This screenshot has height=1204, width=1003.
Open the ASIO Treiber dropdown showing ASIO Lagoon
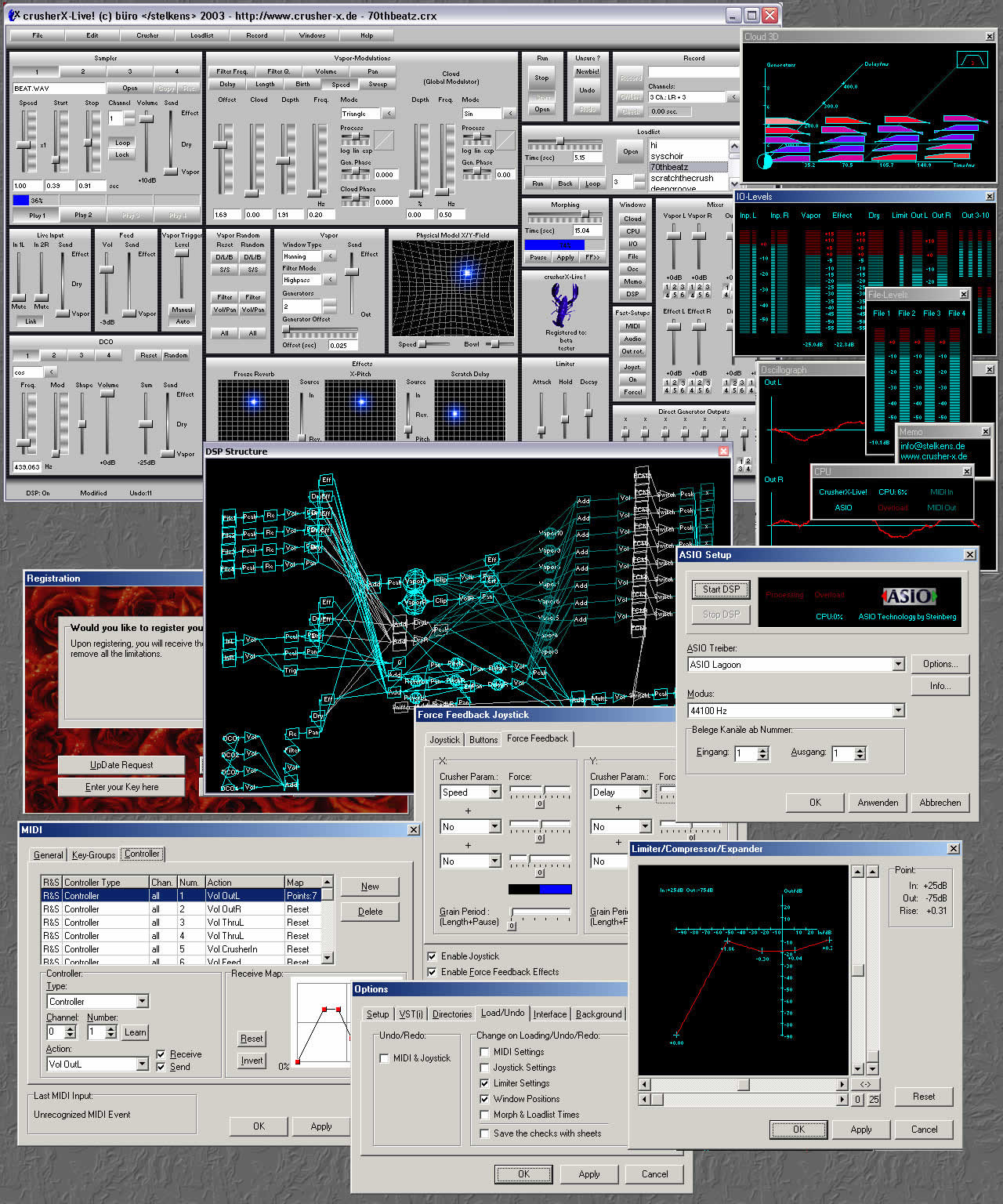898,664
